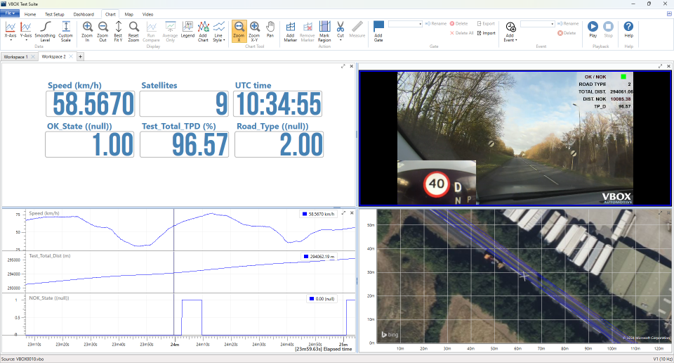Collapse the ribbon using top-right icon
The height and width of the screenshot is (363, 674).
(x=669, y=14)
